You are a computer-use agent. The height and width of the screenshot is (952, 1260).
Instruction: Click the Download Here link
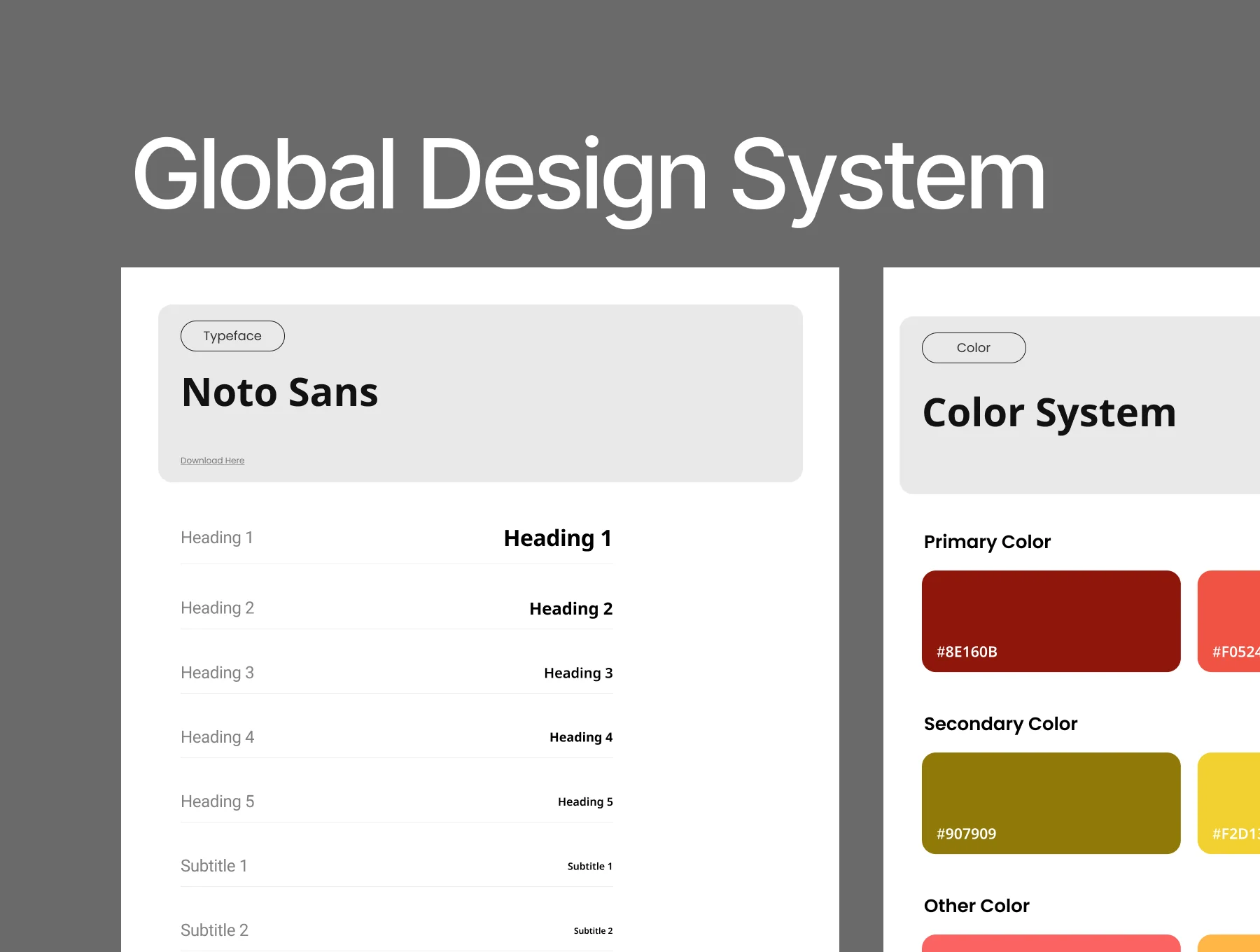coord(212,461)
